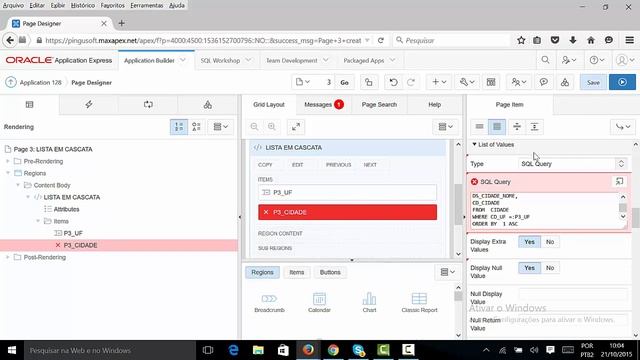
Task: Expand the Post-Rendering tree node
Action: point(7,258)
